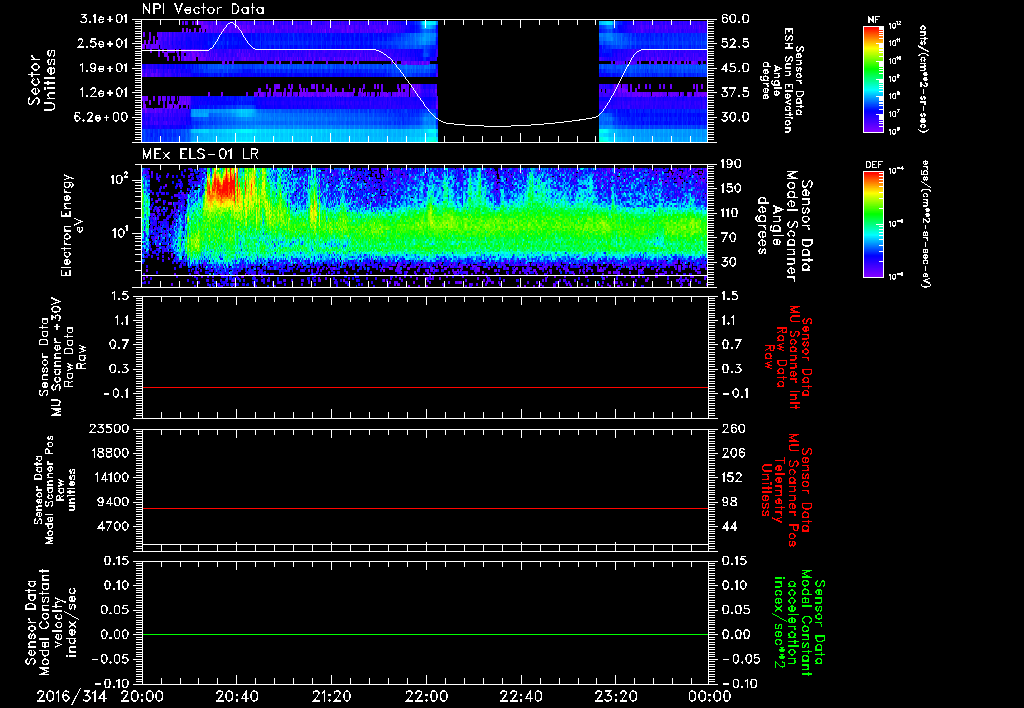Click the "18800" scanner position tick
Image resolution: width=1024 pixels, height=708 pixels.
click(111, 453)
